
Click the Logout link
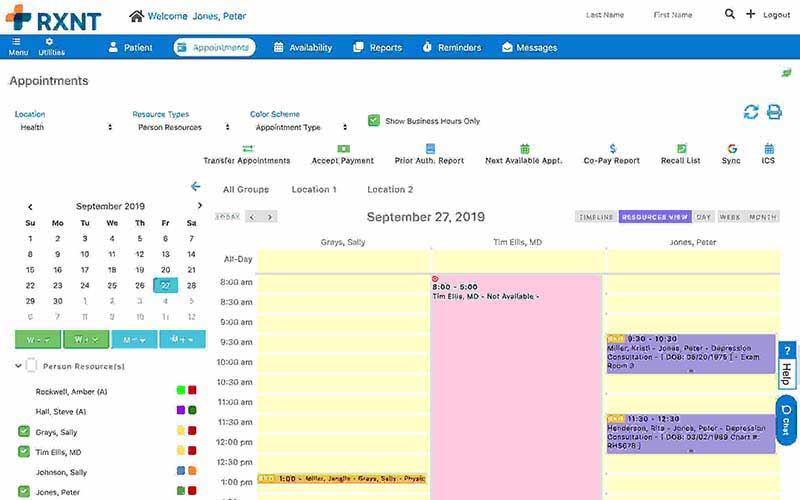777,15
